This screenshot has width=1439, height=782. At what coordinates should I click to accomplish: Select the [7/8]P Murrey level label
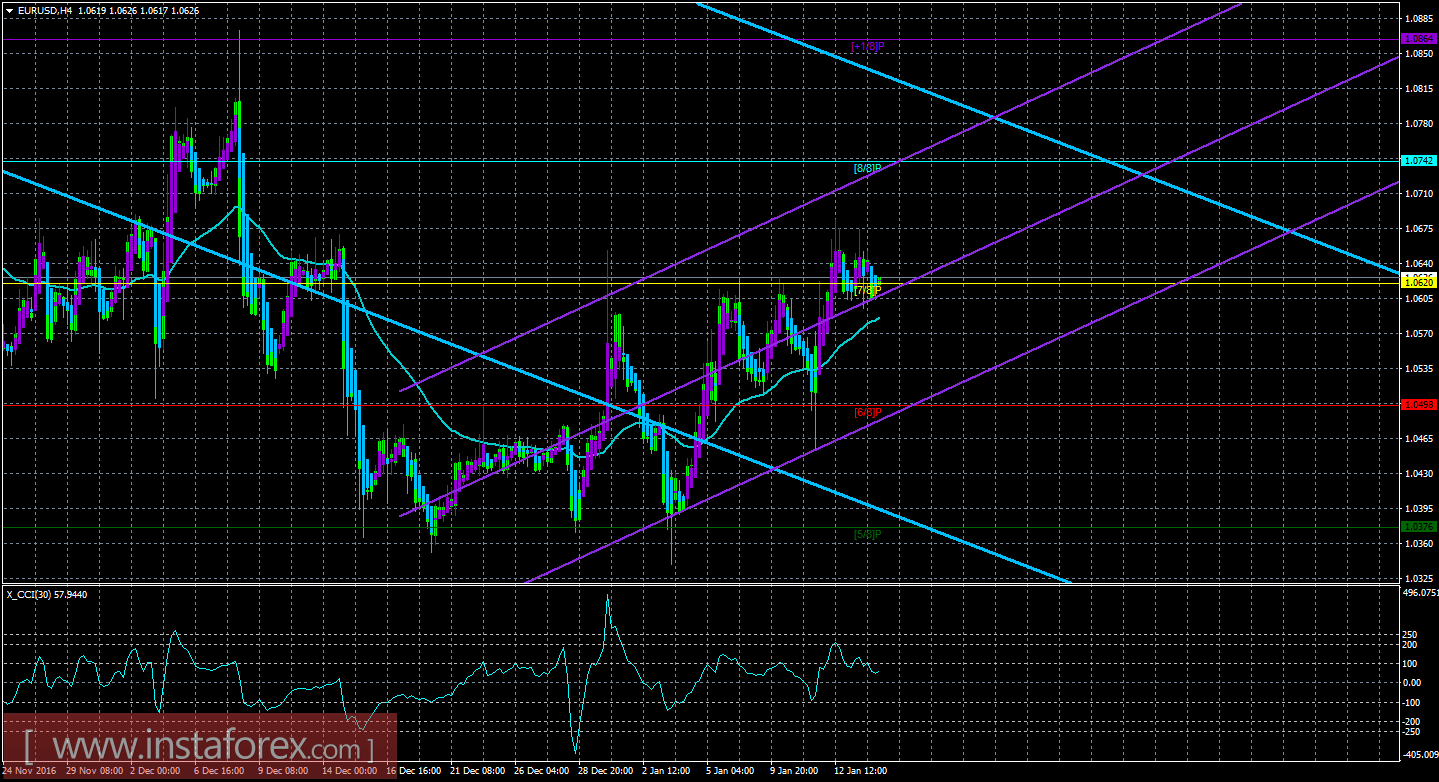pyautogui.click(x=867, y=290)
